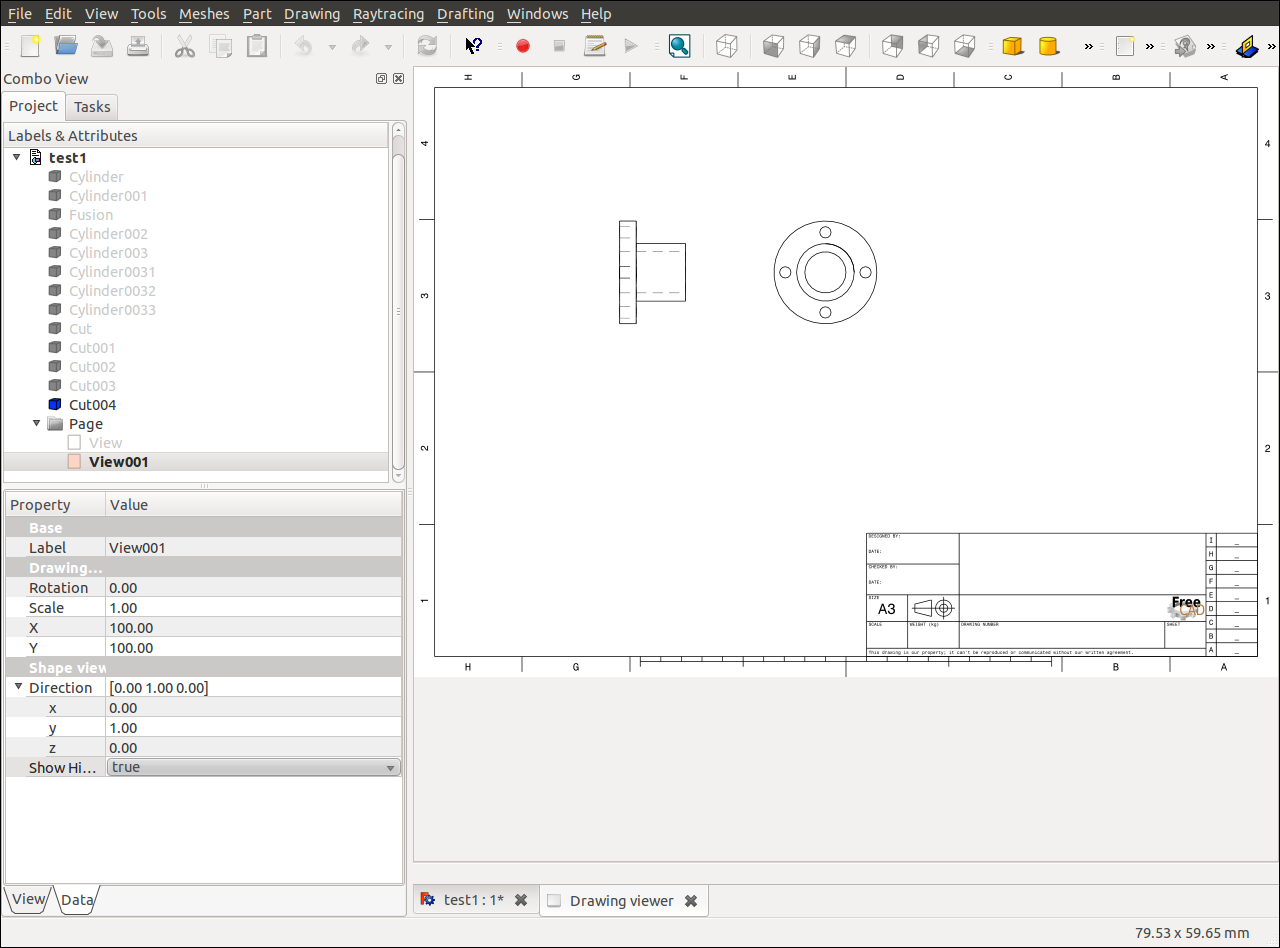
Task: Select the View item under Page
Action: pyautogui.click(x=105, y=443)
